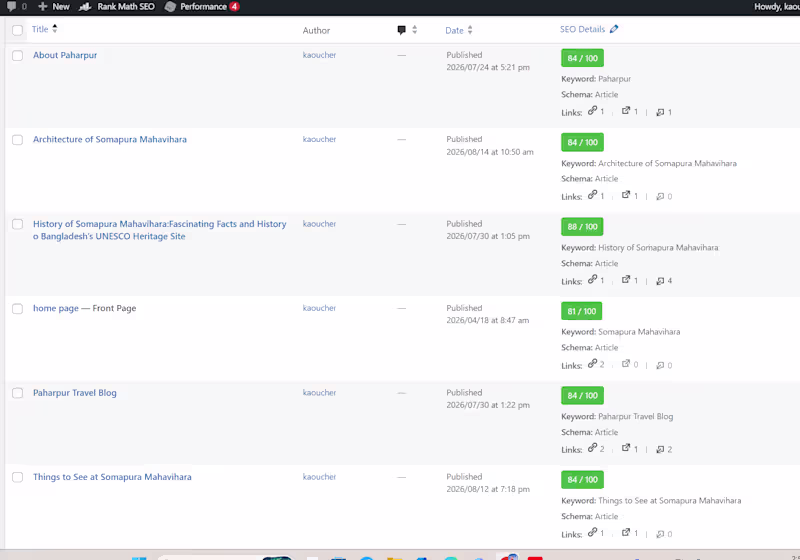This screenshot has height=560, width=800.
Task: Select the About Paharpur checkbox
Action: [x=17, y=55]
